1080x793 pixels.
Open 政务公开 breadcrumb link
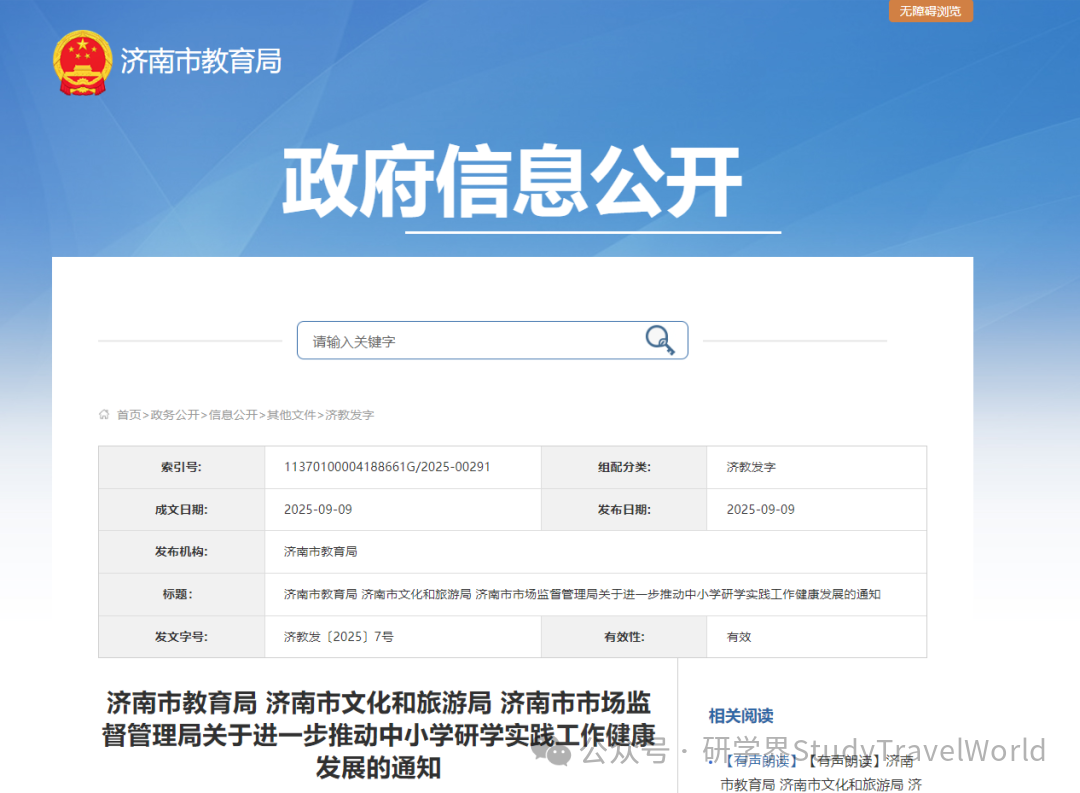tap(175, 414)
